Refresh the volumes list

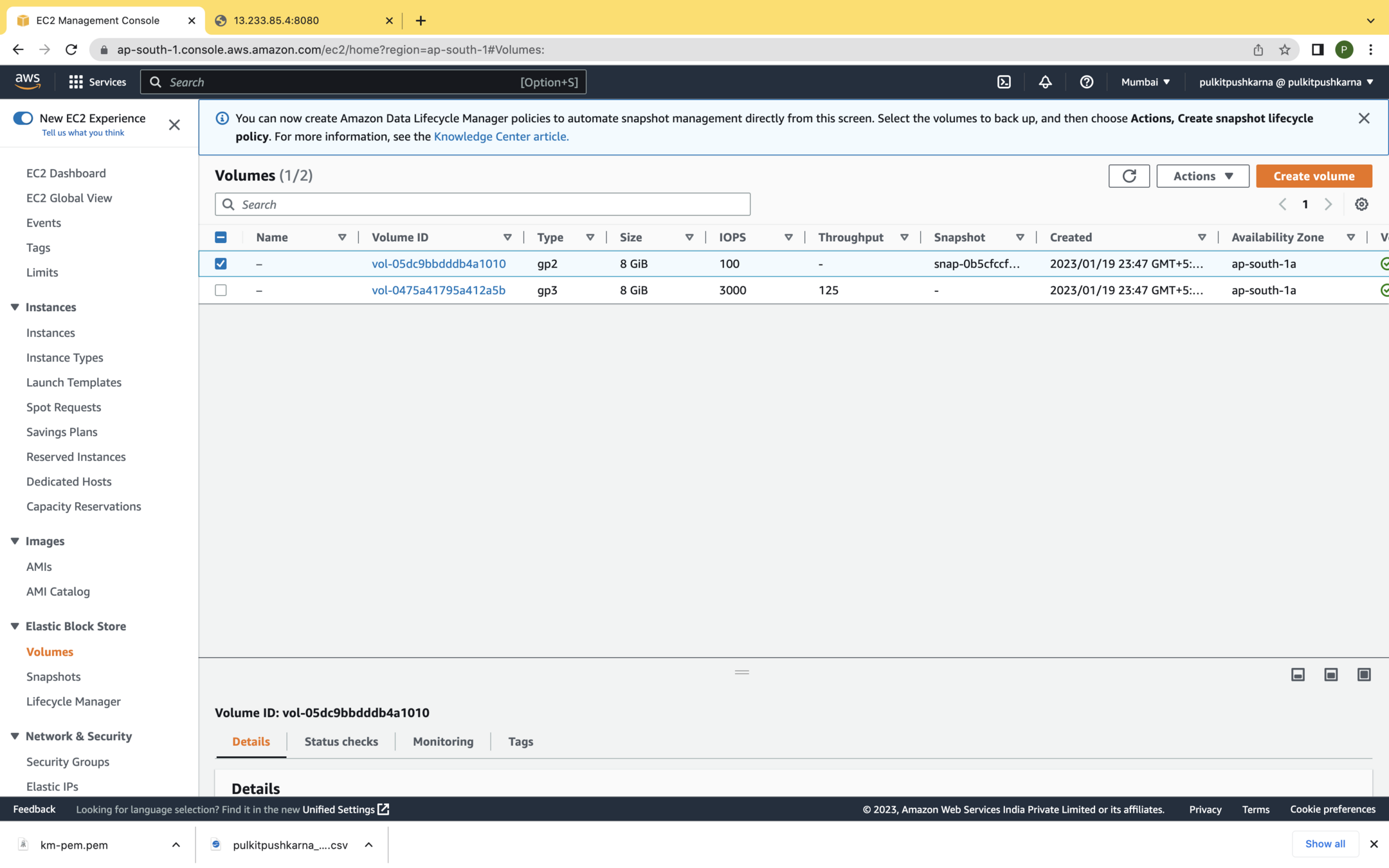(1129, 176)
